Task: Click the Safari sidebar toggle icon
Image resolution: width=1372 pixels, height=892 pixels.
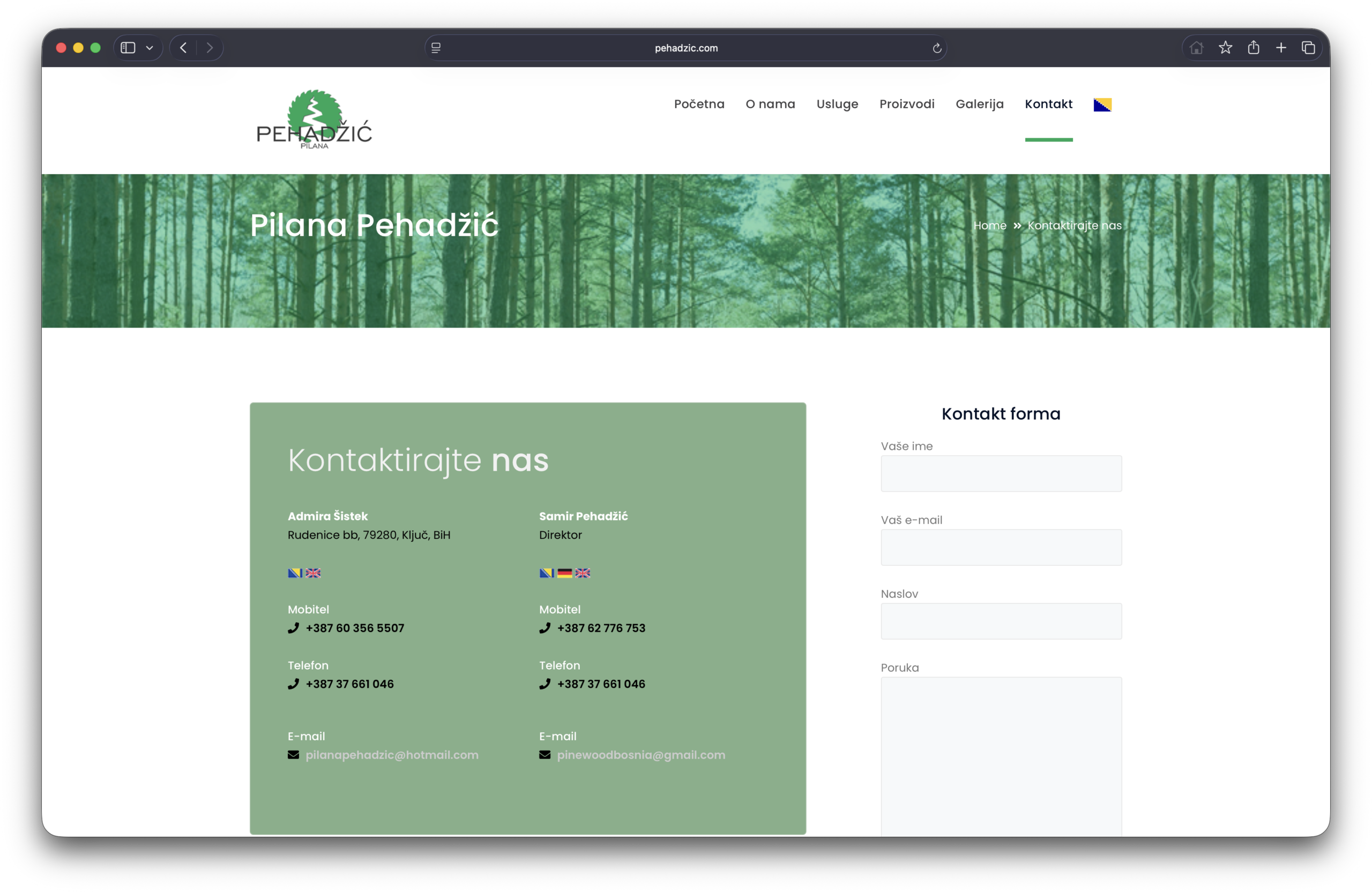Action: 128,48
